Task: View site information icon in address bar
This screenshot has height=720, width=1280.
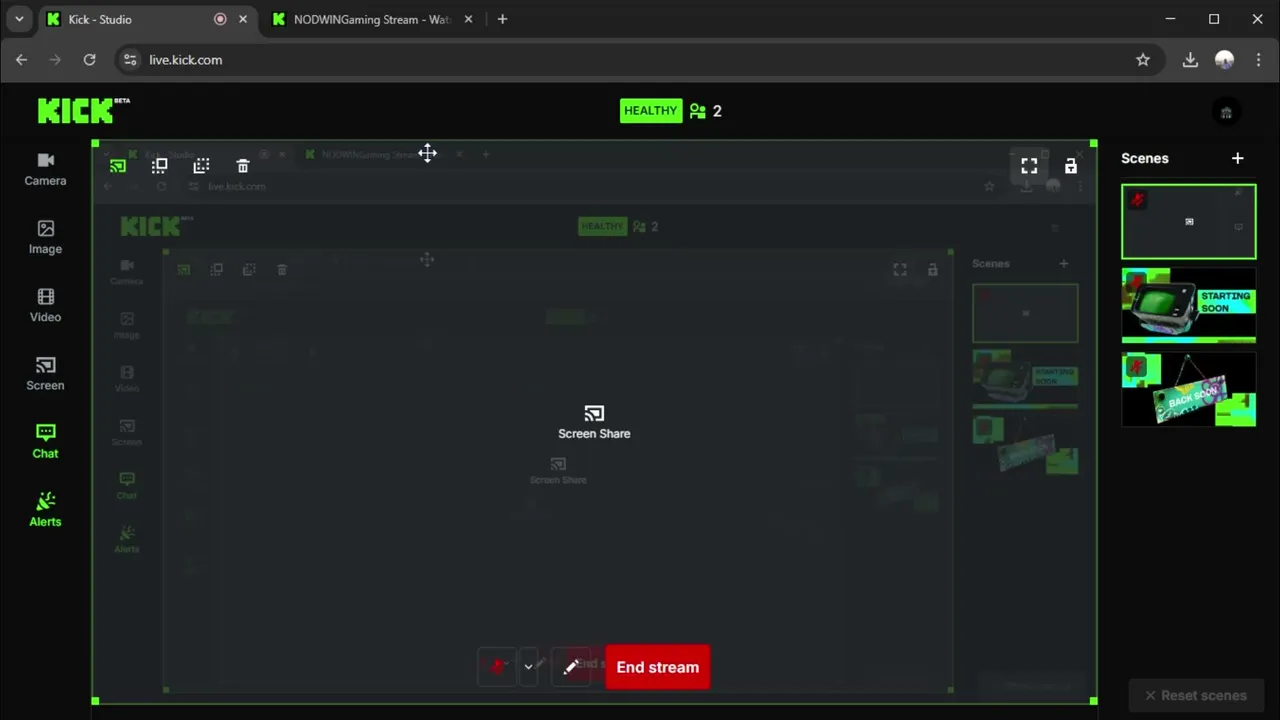Action: 129,60
